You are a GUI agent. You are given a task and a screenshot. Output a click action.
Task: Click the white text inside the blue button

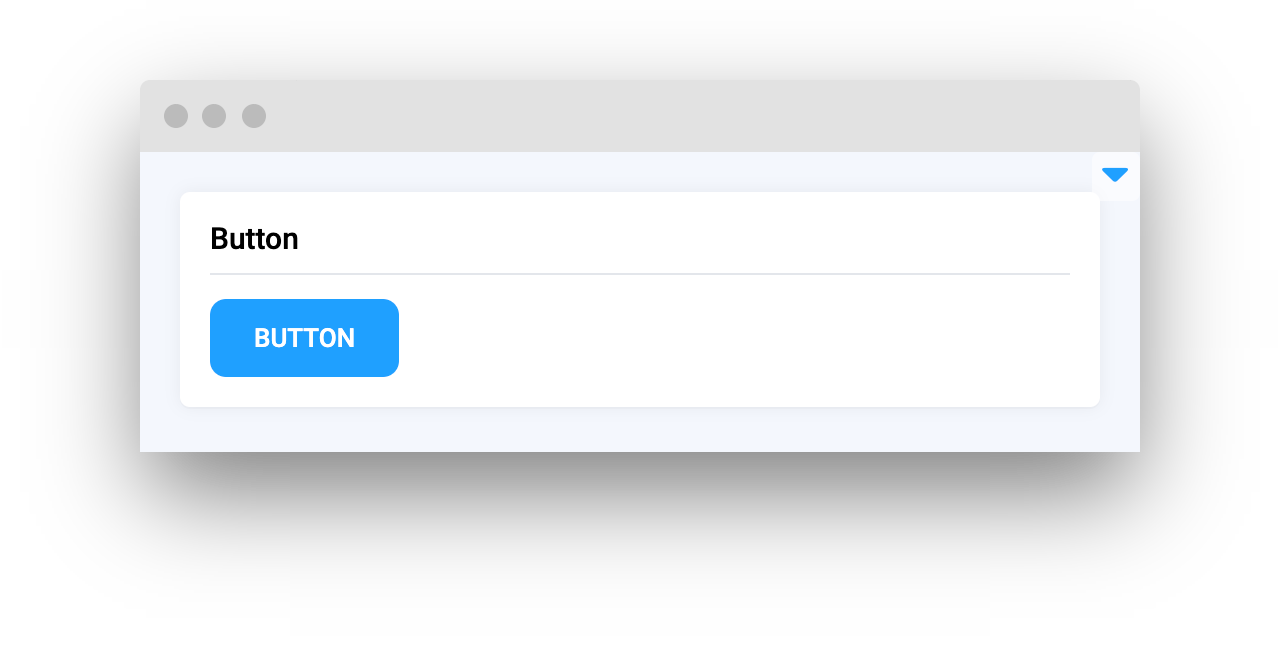[x=304, y=338]
